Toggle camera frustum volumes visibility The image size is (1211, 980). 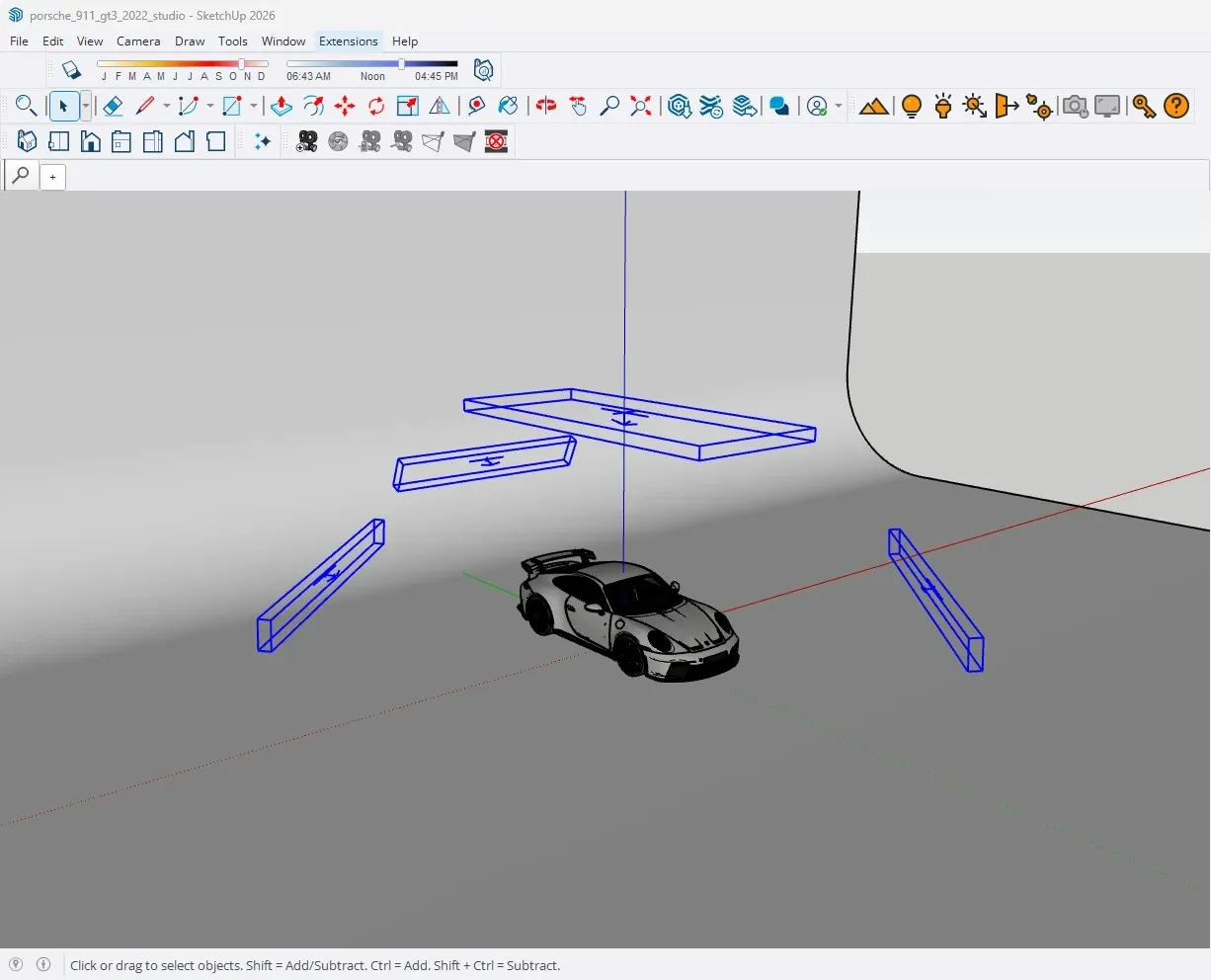click(464, 141)
